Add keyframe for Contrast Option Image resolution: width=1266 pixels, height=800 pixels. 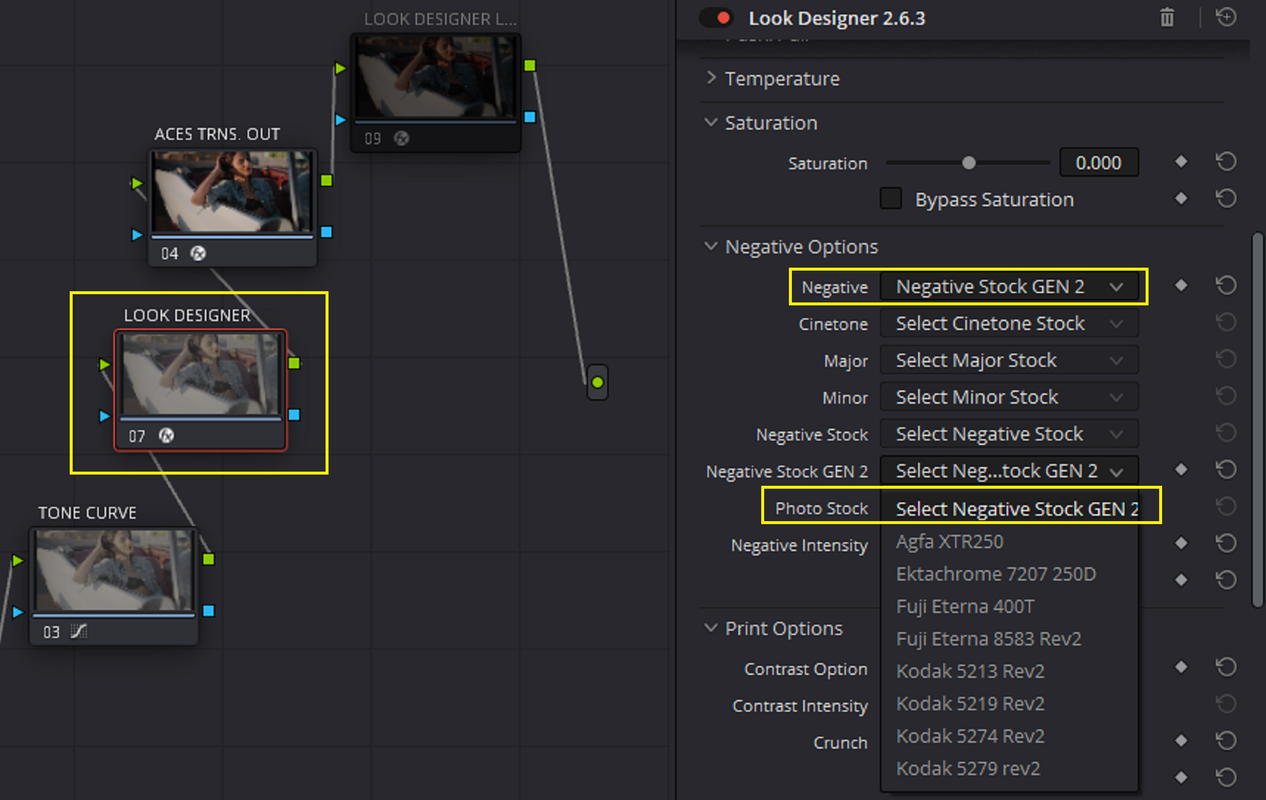1181,668
